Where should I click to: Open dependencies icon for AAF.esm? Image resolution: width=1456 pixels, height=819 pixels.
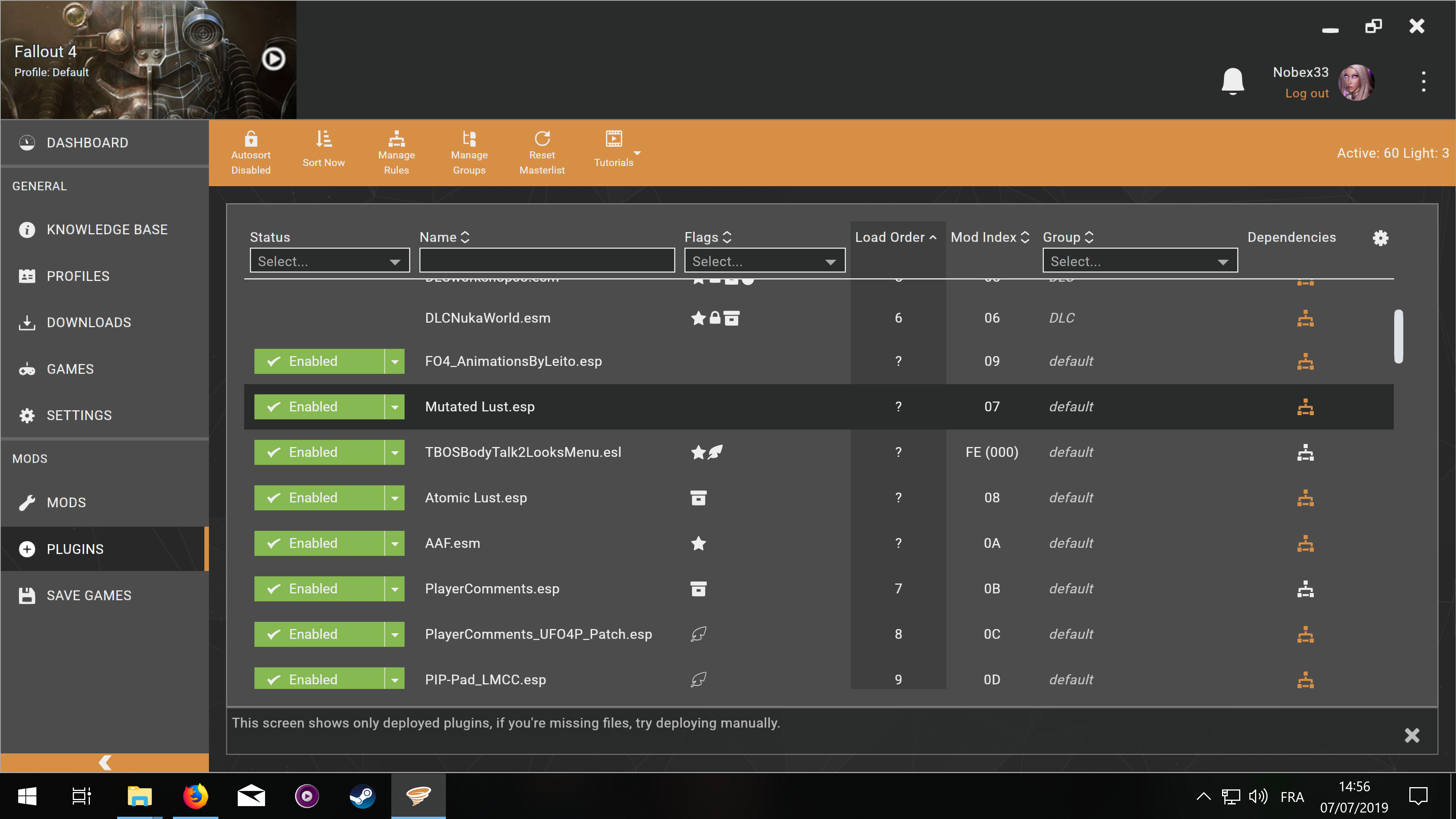pyautogui.click(x=1305, y=543)
